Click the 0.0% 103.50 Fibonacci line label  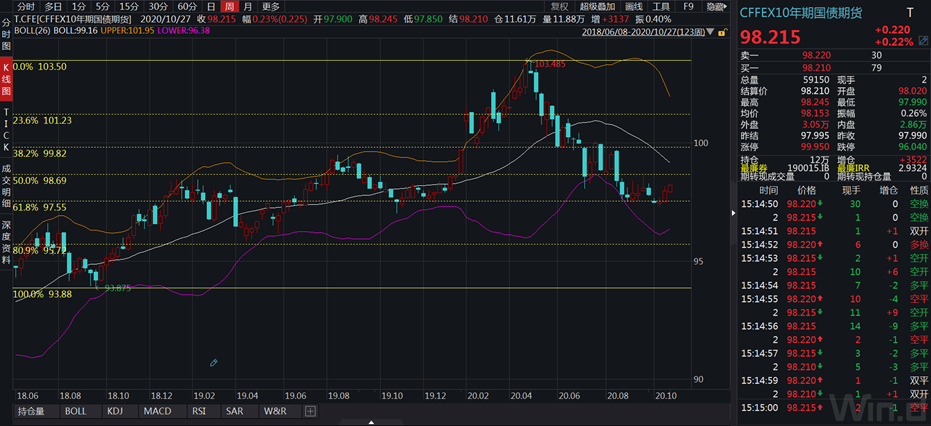(40, 67)
